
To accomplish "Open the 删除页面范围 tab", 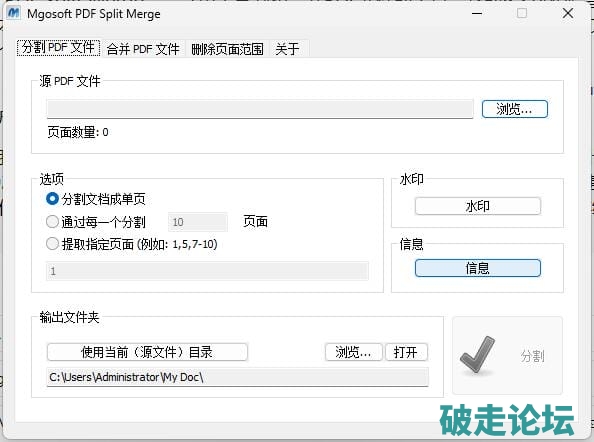I will click(x=227, y=49).
